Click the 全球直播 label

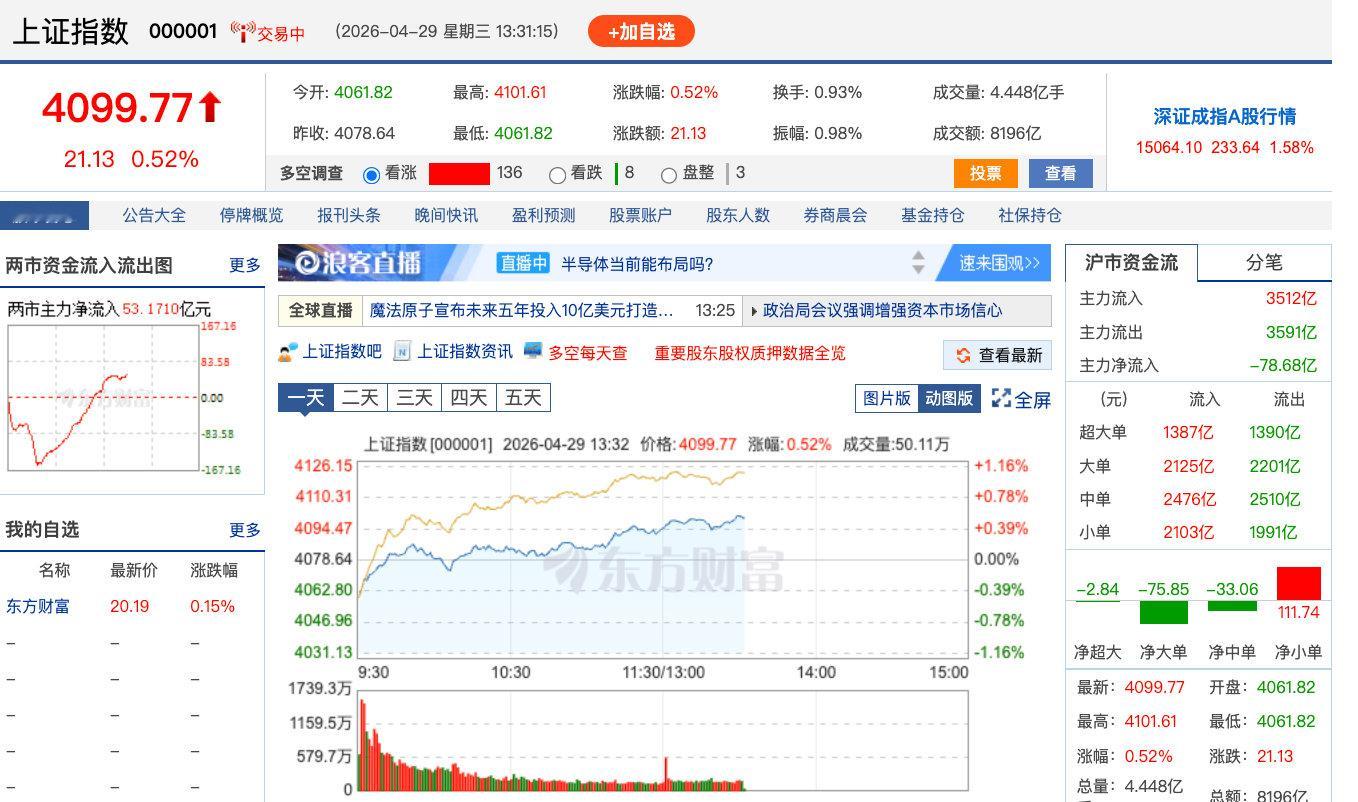[x=321, y=311]
